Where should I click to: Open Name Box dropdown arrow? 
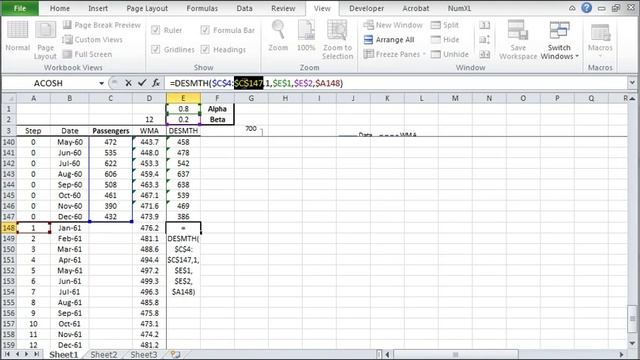coord(101,83)
